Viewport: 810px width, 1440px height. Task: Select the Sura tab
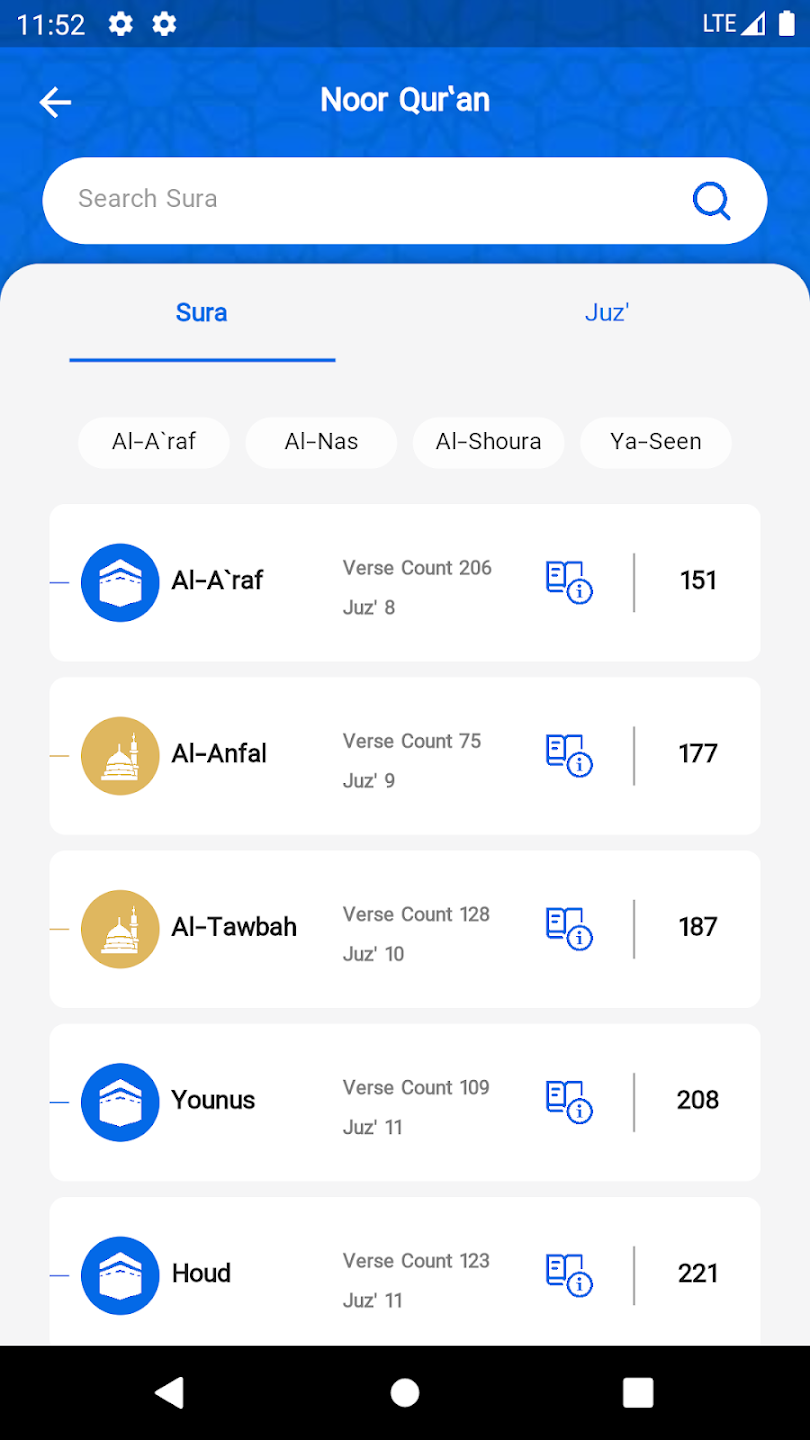point(202,313)
